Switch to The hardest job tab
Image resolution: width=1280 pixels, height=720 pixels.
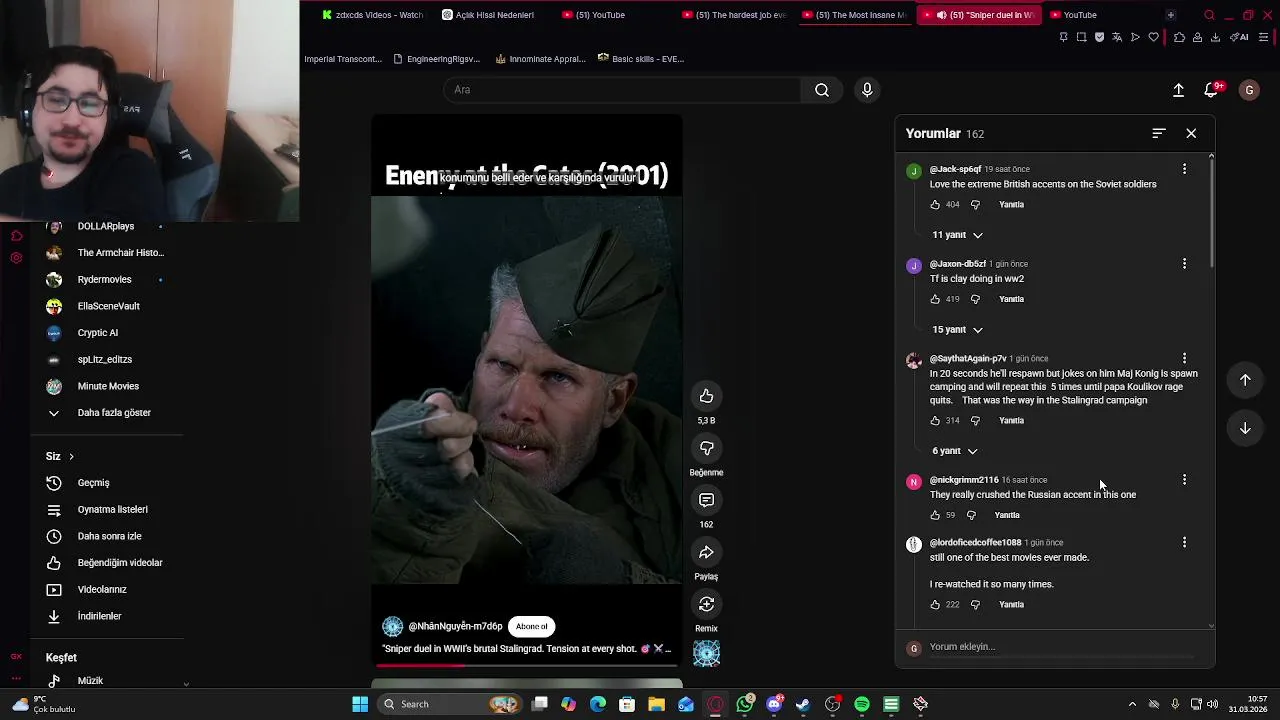point(733,15)
